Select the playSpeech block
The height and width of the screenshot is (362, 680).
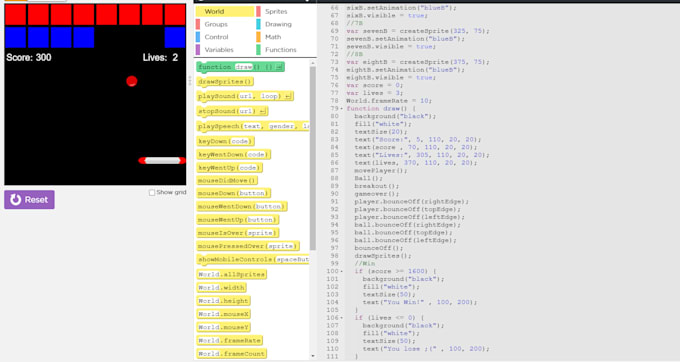point(253,126)
